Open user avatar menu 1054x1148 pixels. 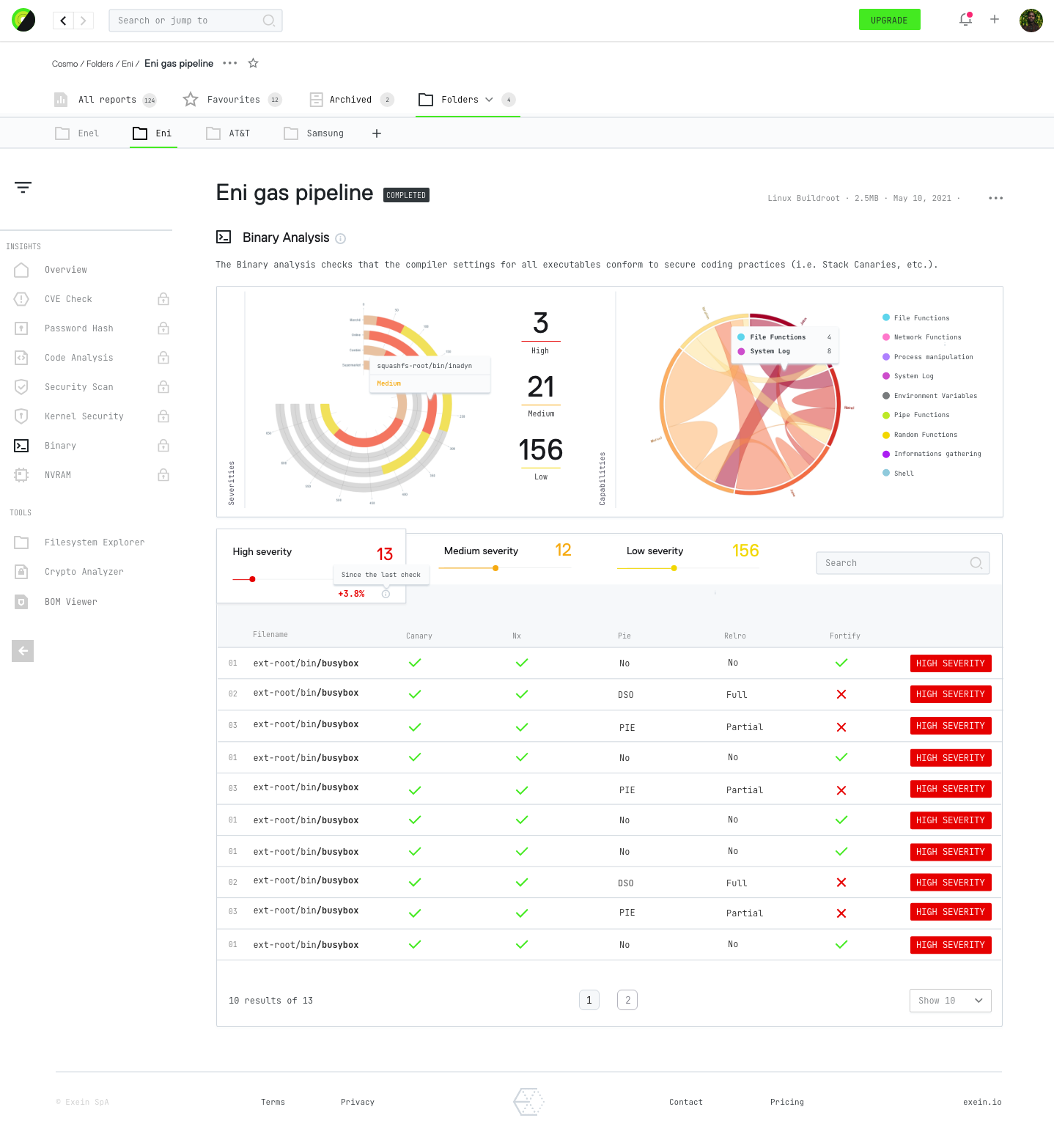(x=1031, y=21)
